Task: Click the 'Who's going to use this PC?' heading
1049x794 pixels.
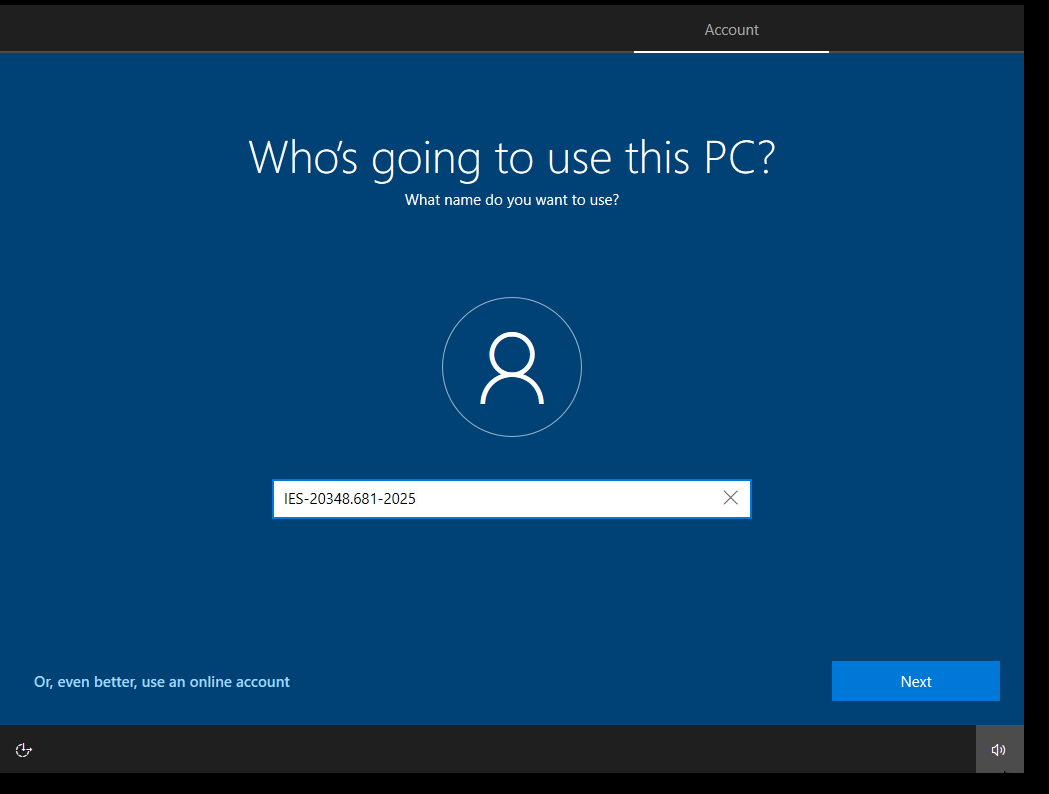Action: (x=512, y=158)
